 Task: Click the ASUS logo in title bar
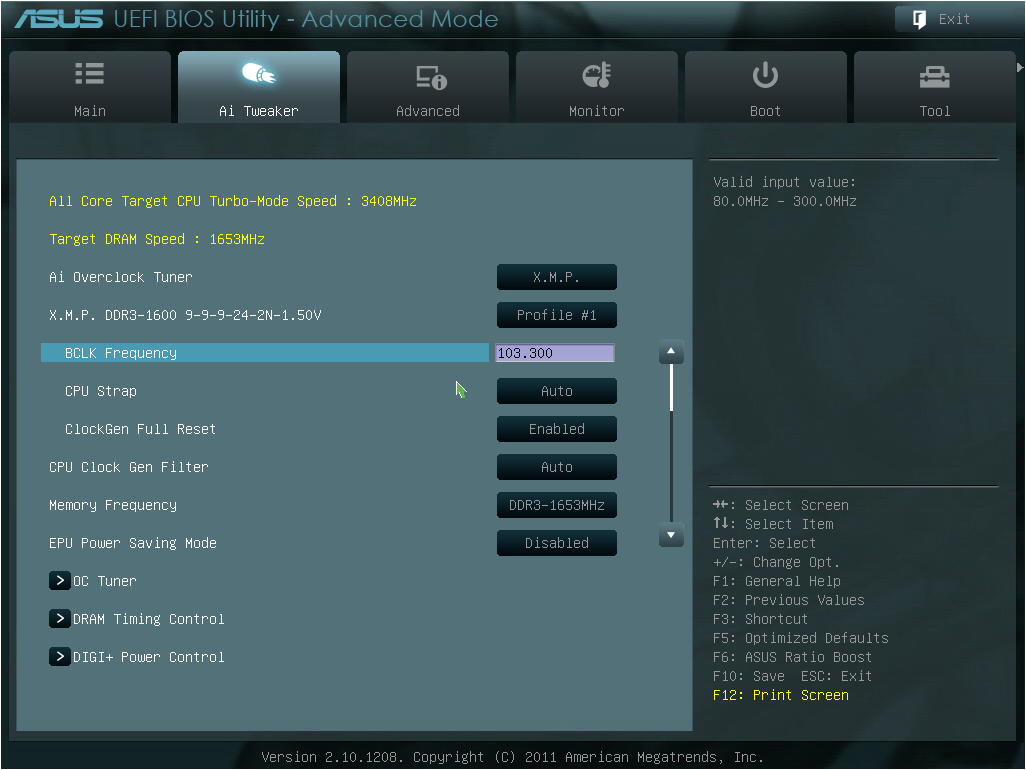click(59, 19)
